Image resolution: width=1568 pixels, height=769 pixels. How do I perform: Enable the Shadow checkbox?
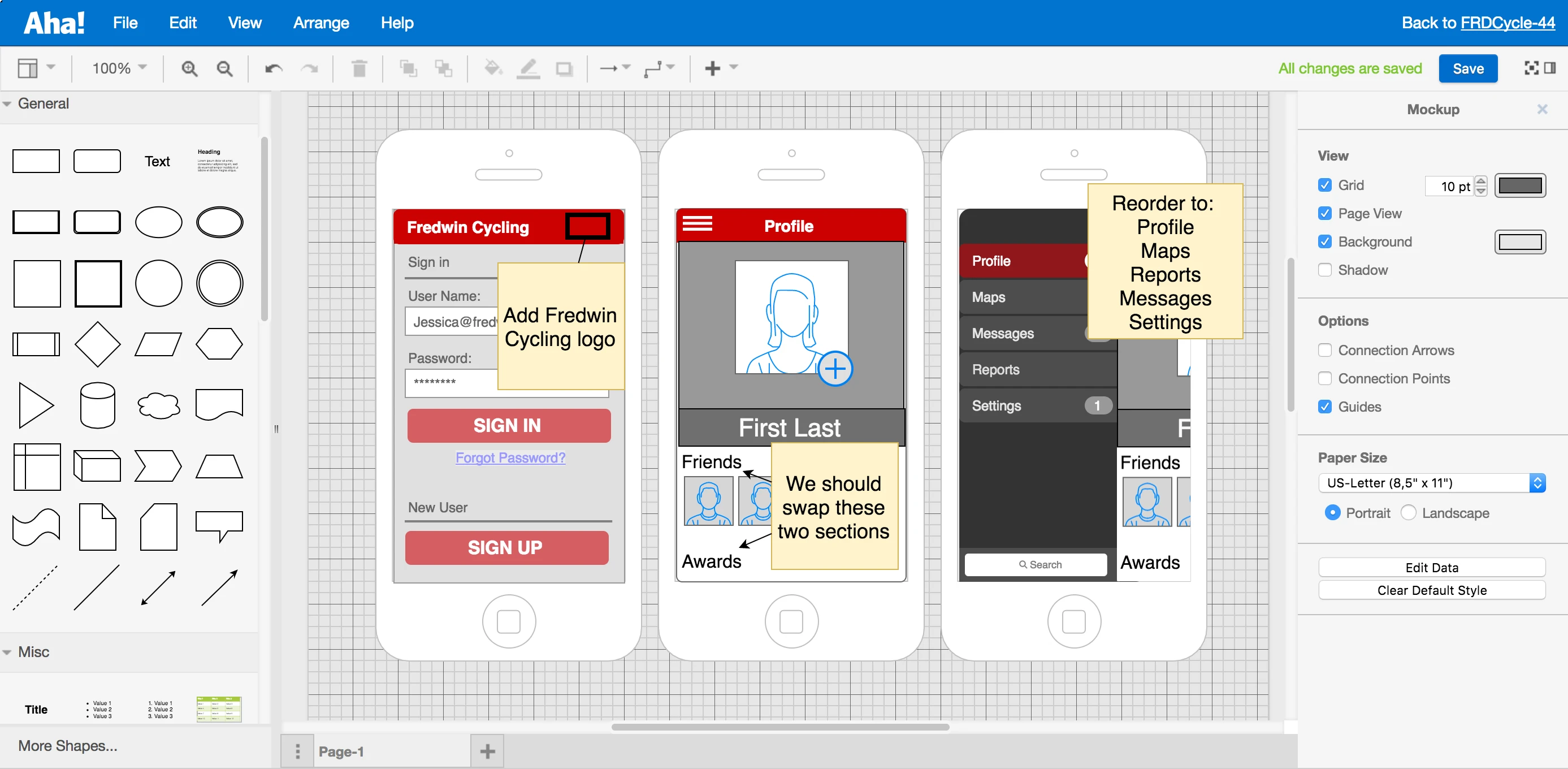click(x=1324, y=270)
